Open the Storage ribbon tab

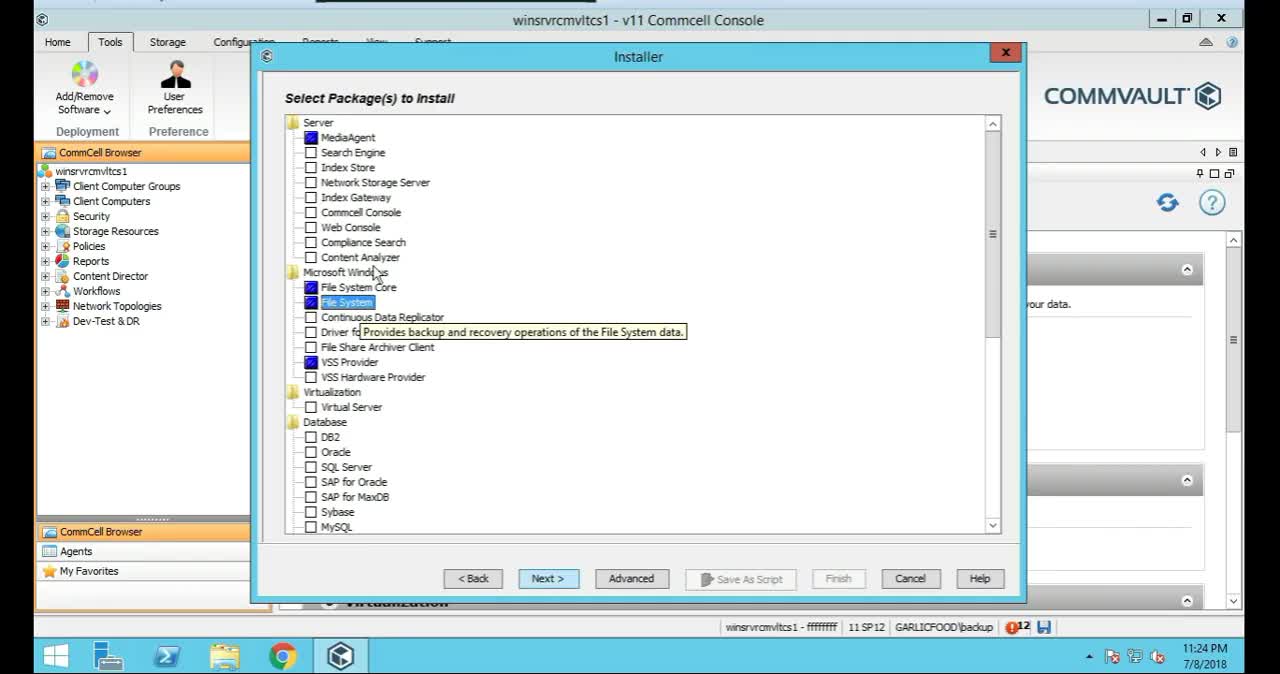pyautogui.click(x=167, y=42)
